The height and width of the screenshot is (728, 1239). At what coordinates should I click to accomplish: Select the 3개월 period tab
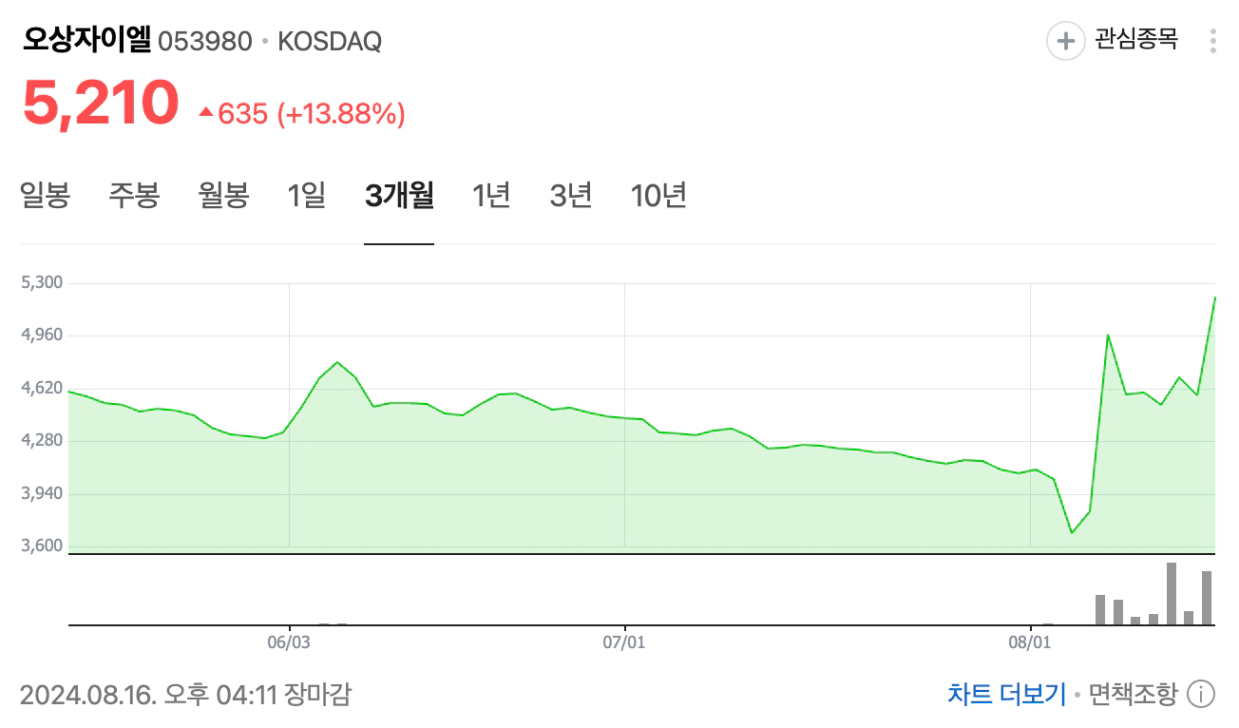click(x=399, y=195)
